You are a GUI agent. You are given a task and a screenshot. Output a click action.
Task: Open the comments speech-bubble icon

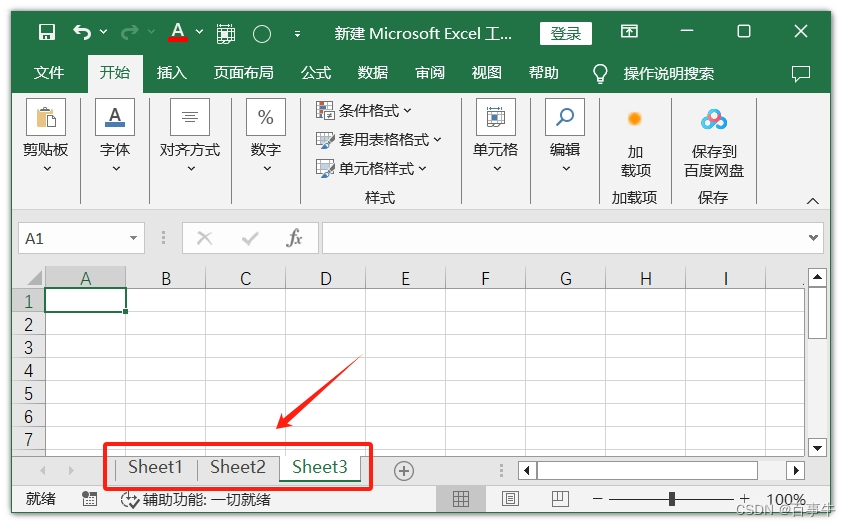[801, 73]
